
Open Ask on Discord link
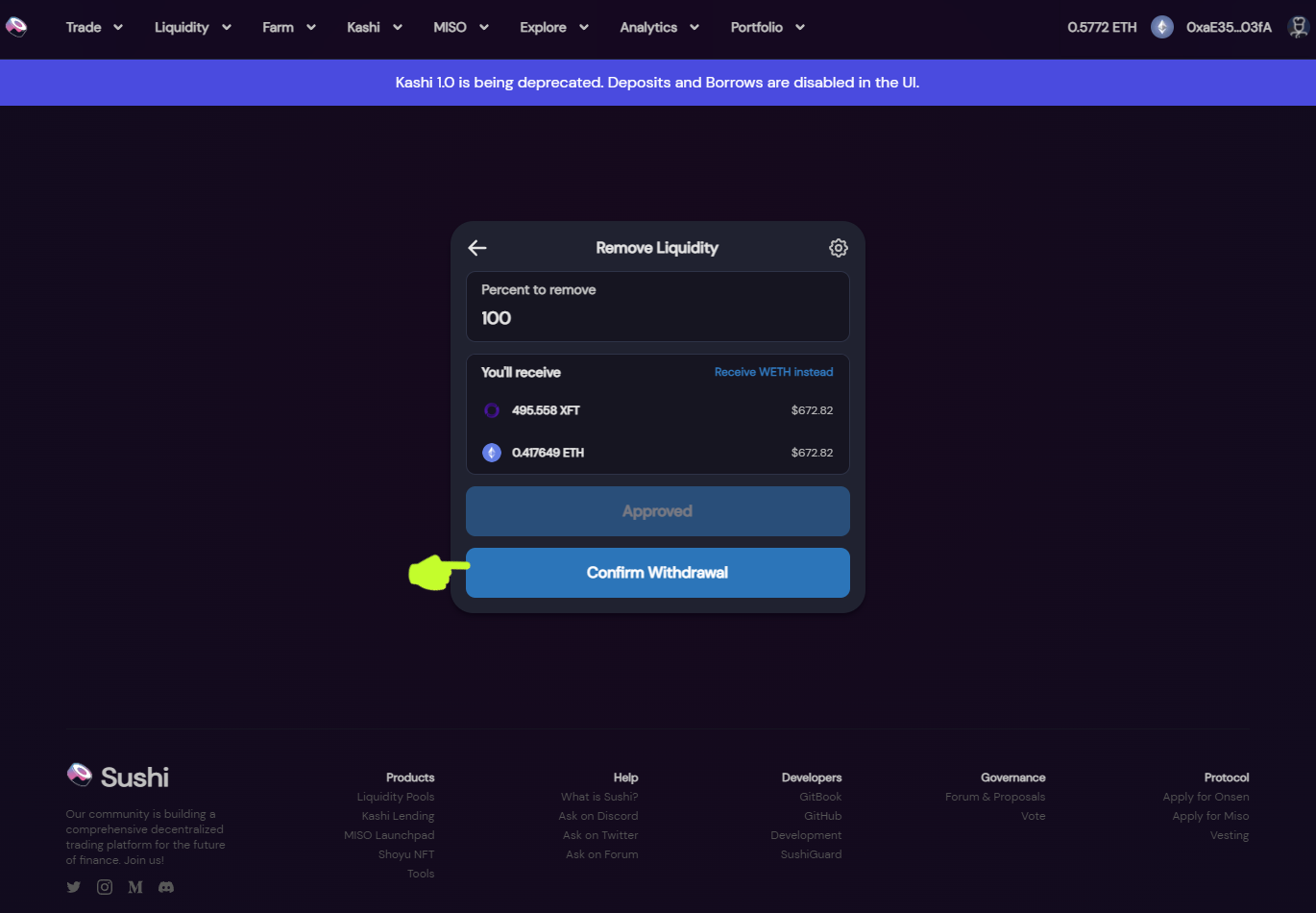(x=598, y=816)
